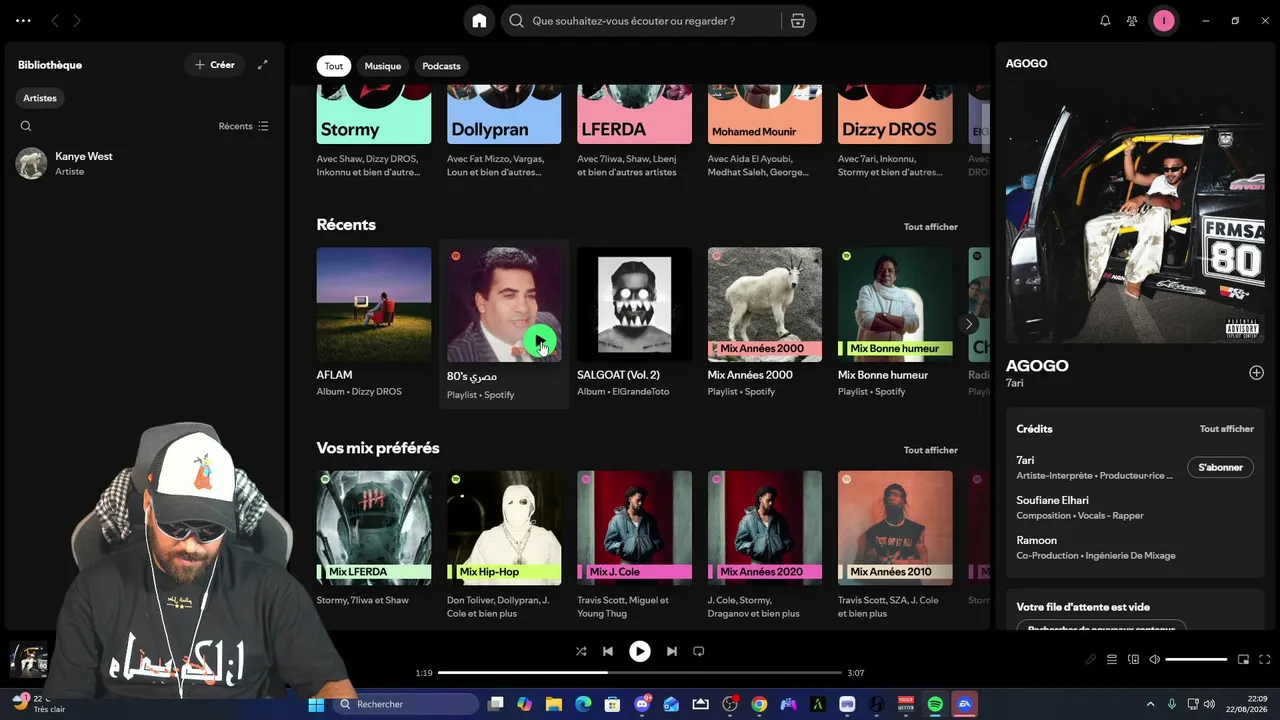Screen dimensions: 1280x720
Task: Open Google Chrome from the taskbar
Action: click(759, 705)
